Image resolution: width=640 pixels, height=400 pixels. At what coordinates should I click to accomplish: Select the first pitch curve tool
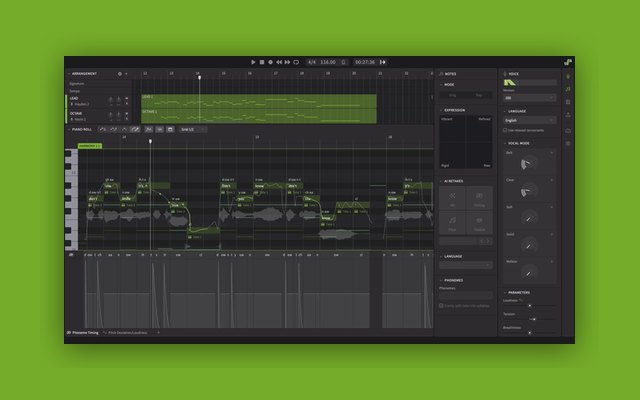(103, 129)
